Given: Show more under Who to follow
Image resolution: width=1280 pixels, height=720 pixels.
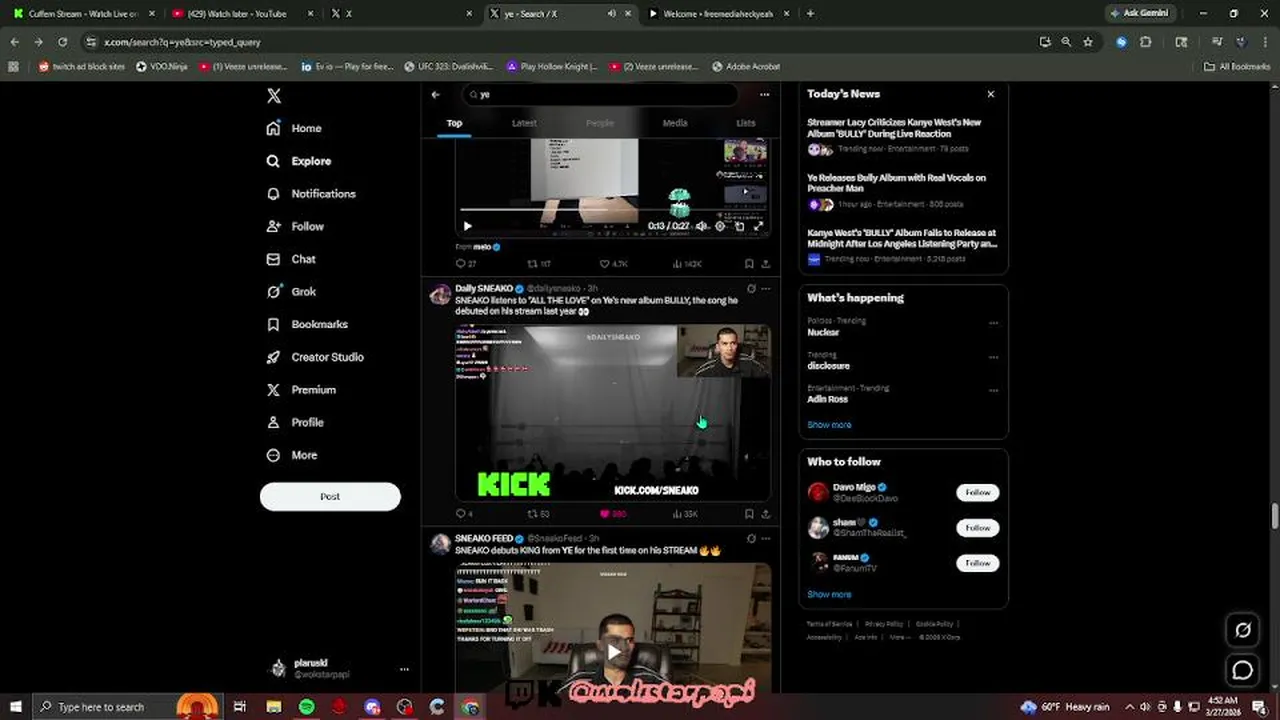Looking at the screenshot, I should (829, 594).
